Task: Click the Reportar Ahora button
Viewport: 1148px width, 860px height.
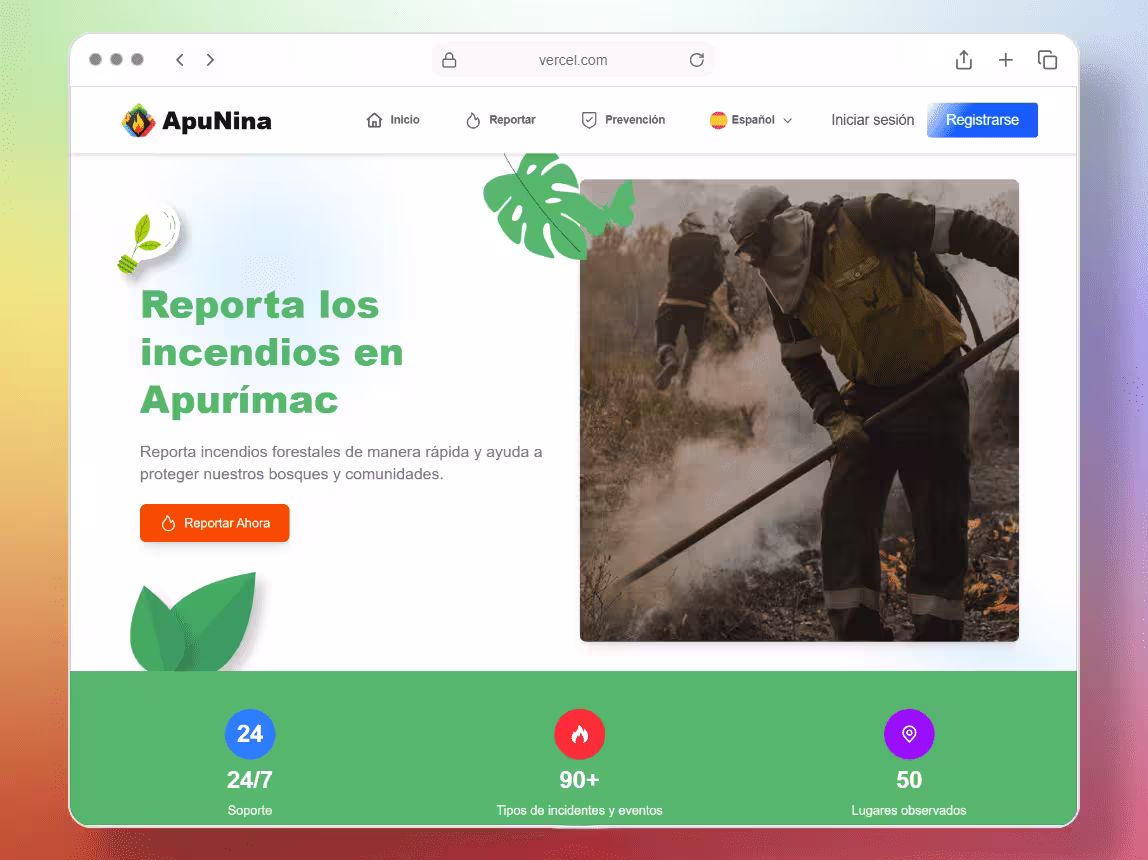Action: tap(215, 523)
